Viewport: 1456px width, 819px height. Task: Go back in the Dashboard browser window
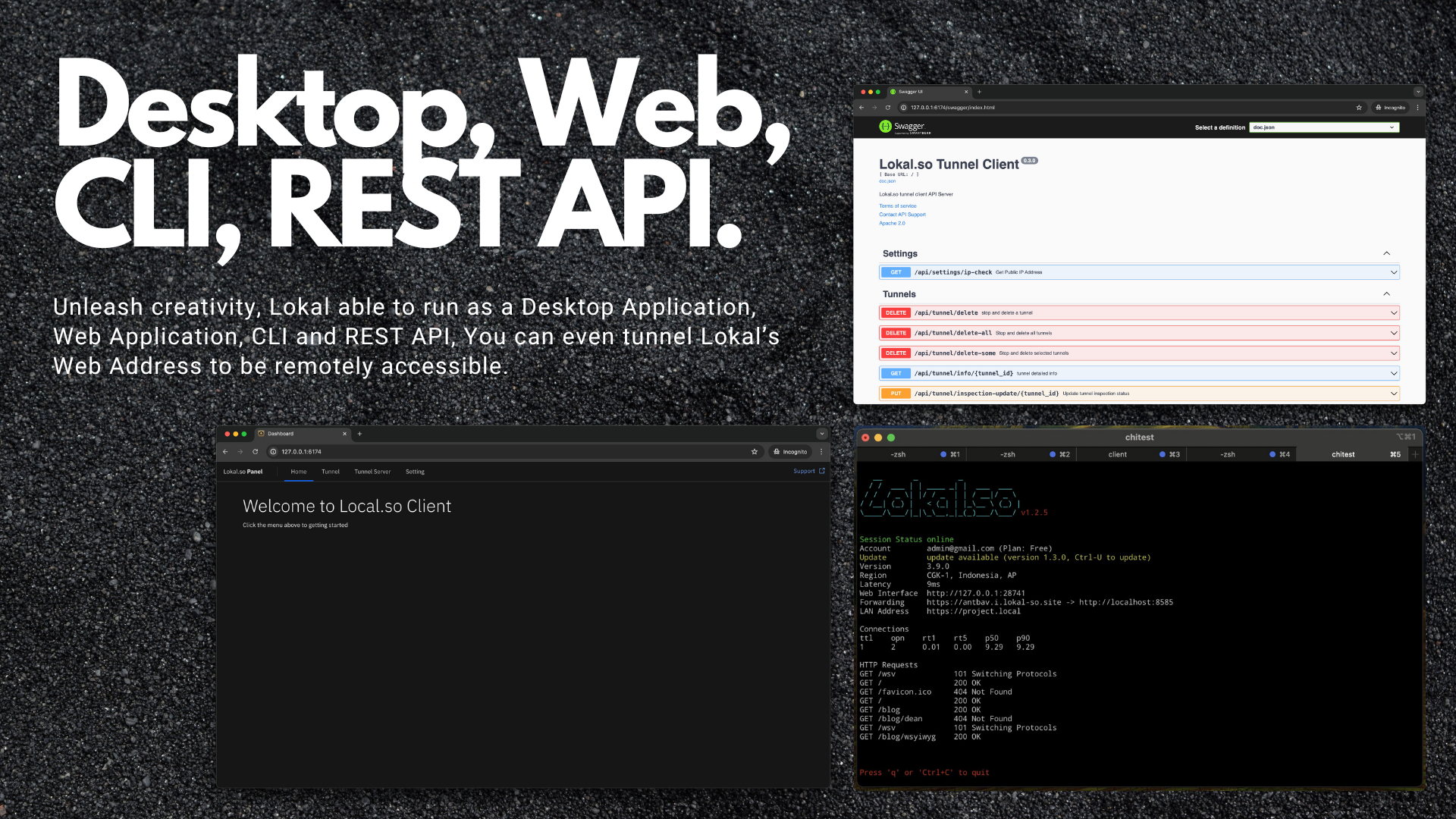225,452
